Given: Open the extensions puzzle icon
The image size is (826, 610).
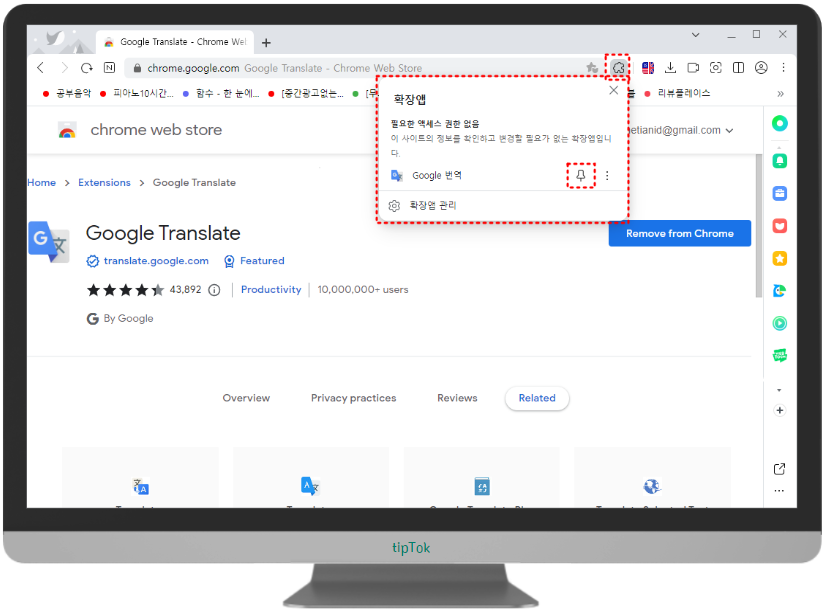Looking at the screenshot, I should pos(618,67).
